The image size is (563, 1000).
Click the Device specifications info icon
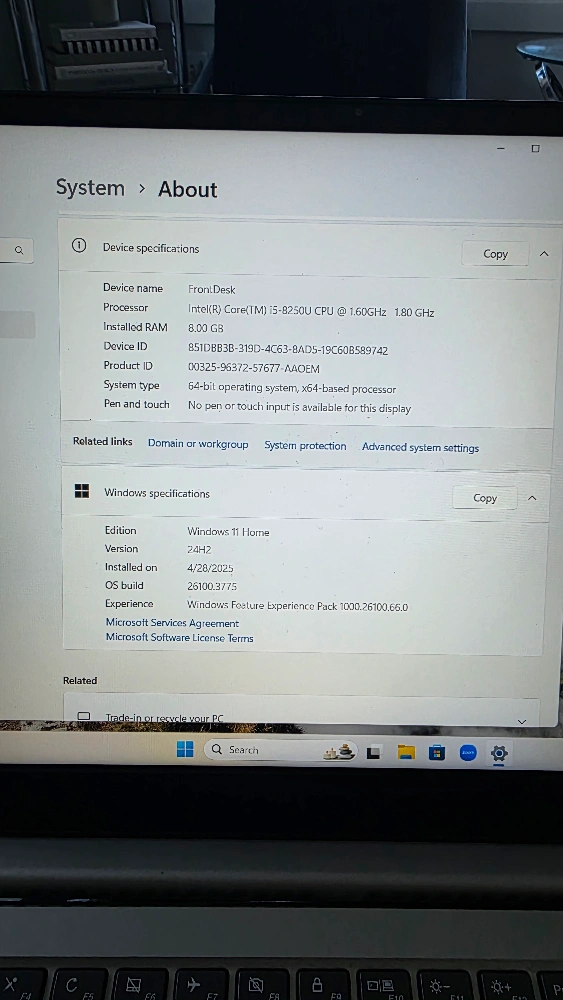coord(79,246)
